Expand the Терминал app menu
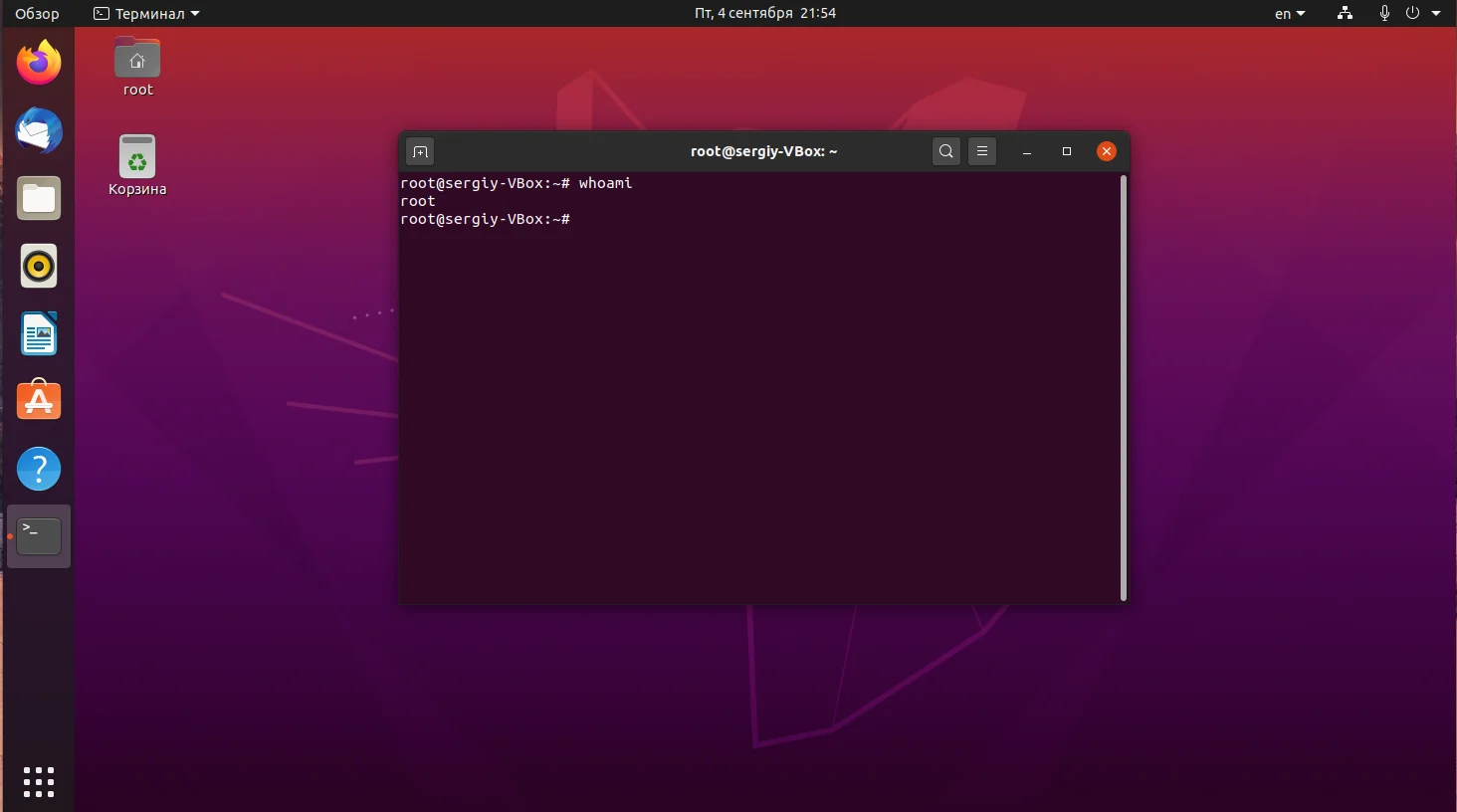Viewport: 1457px width, 812px height. click(146, 14)
